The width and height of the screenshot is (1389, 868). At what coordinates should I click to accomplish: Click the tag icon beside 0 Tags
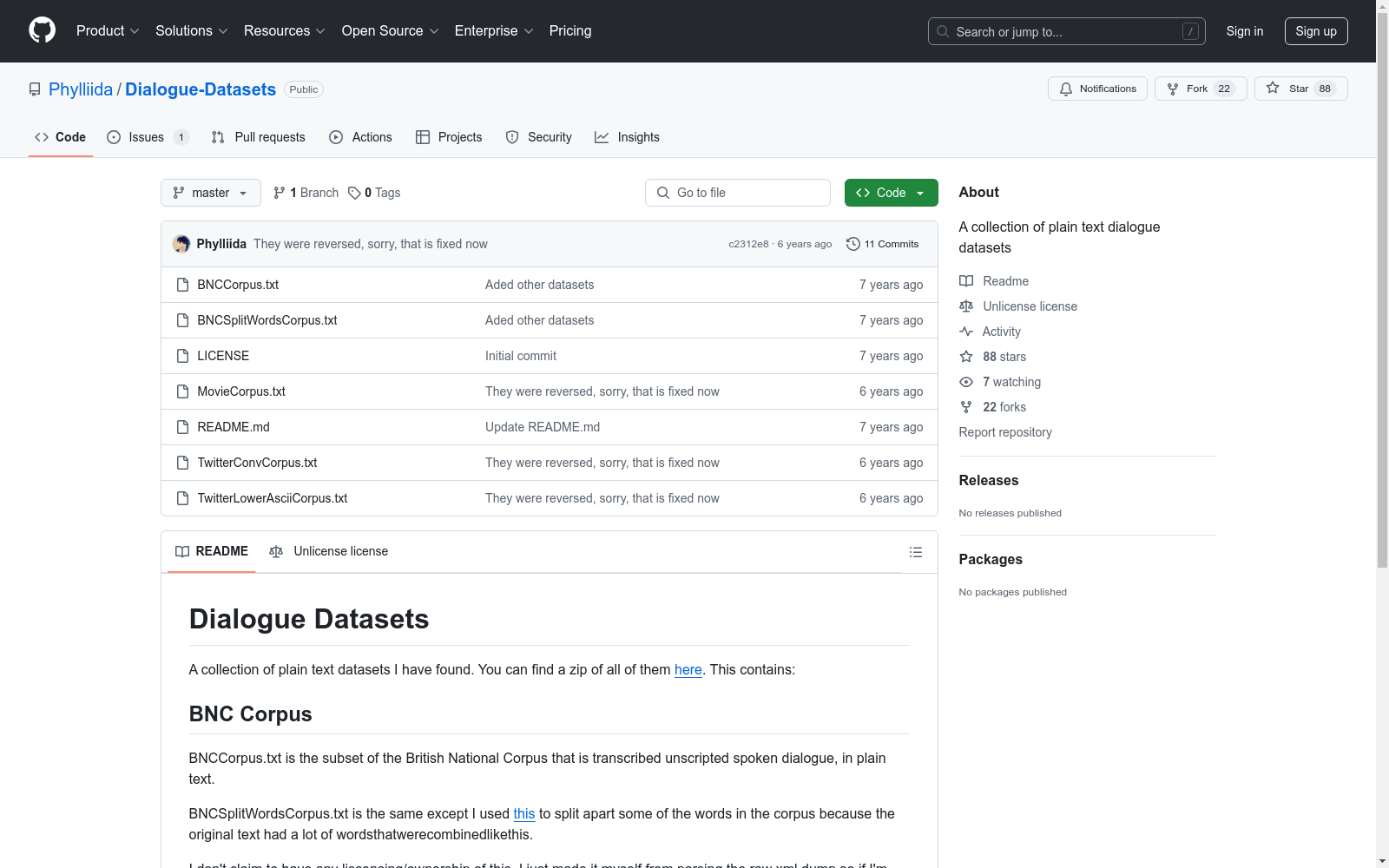[x=354, y=193]
